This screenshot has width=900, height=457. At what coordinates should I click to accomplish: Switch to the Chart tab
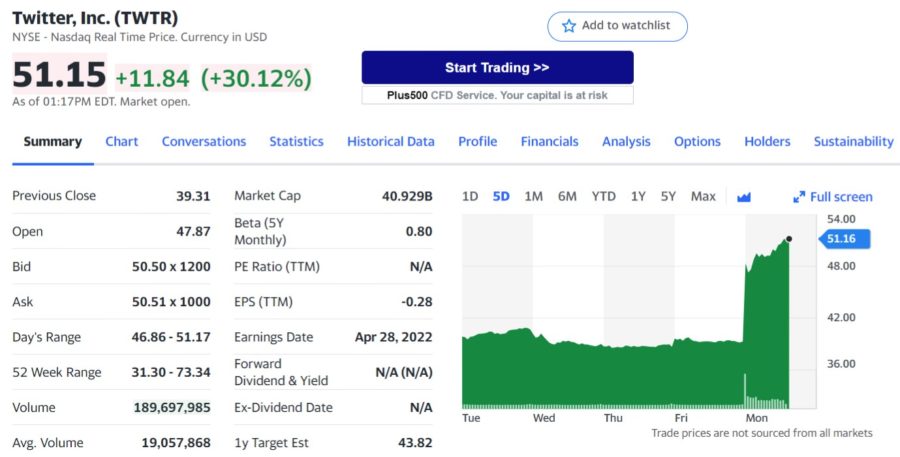point(122,142)
